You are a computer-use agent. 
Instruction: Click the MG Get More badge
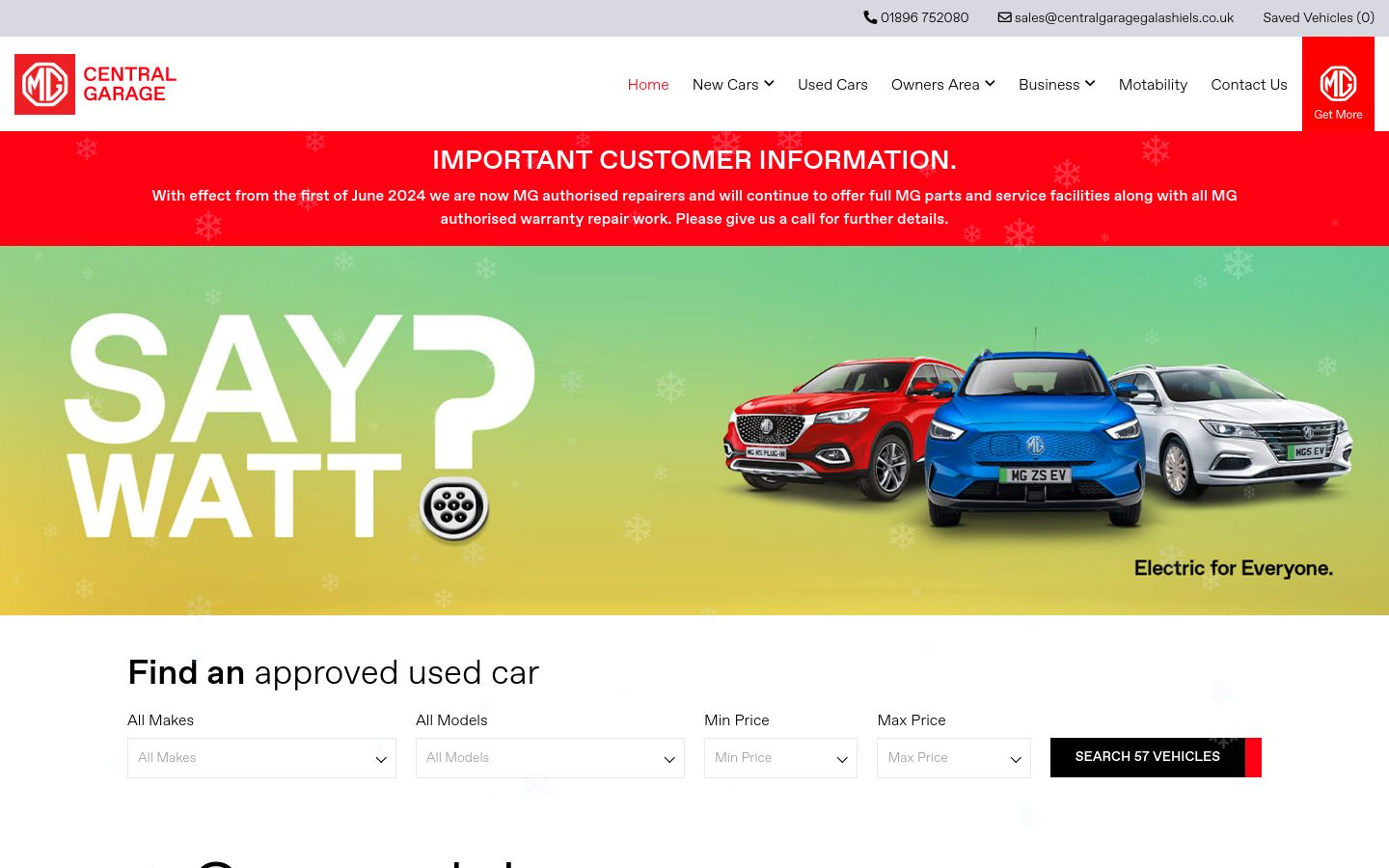pyautogui.click(x=1338, y=84)
